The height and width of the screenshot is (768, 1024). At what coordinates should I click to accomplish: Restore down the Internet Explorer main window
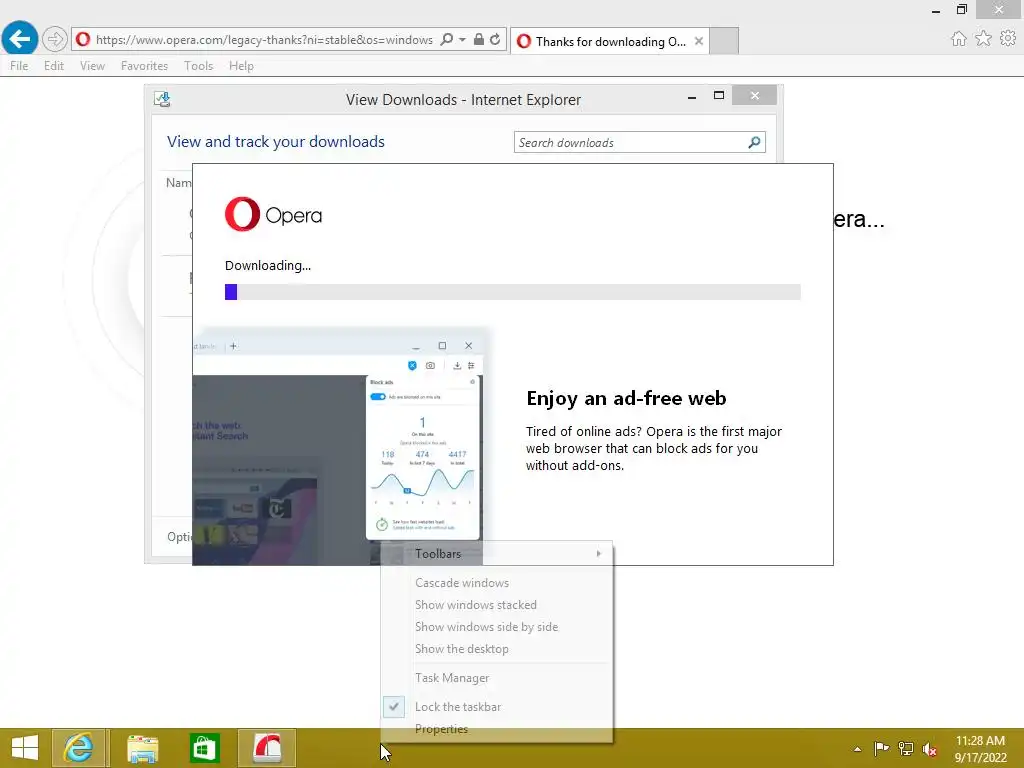[962, 10]
